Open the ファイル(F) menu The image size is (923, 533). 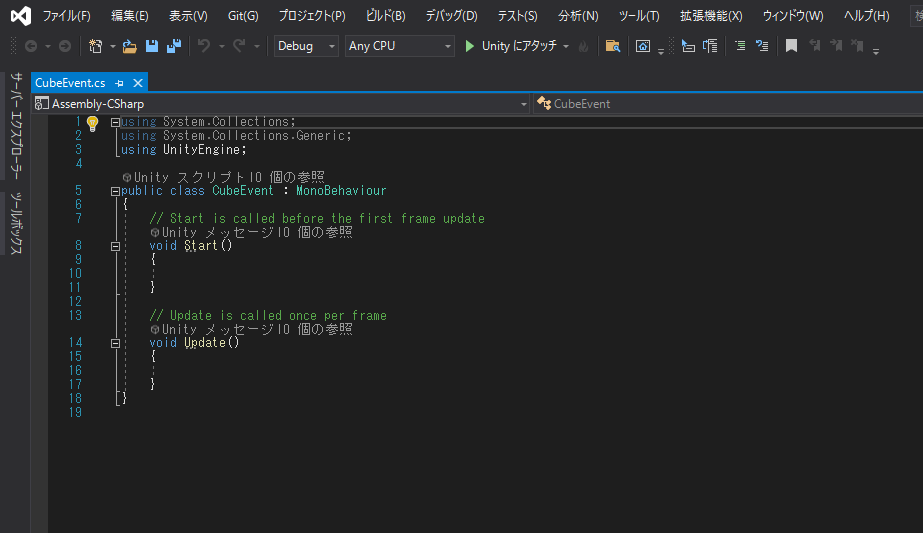pos(67,16)
